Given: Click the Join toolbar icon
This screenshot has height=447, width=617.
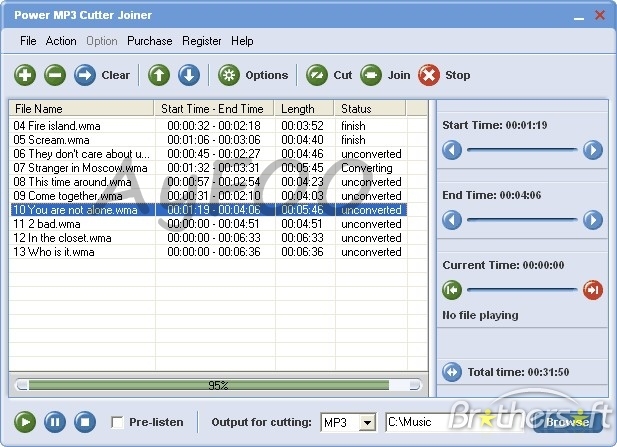Looking at the screenshot, I should coord(371,75).
